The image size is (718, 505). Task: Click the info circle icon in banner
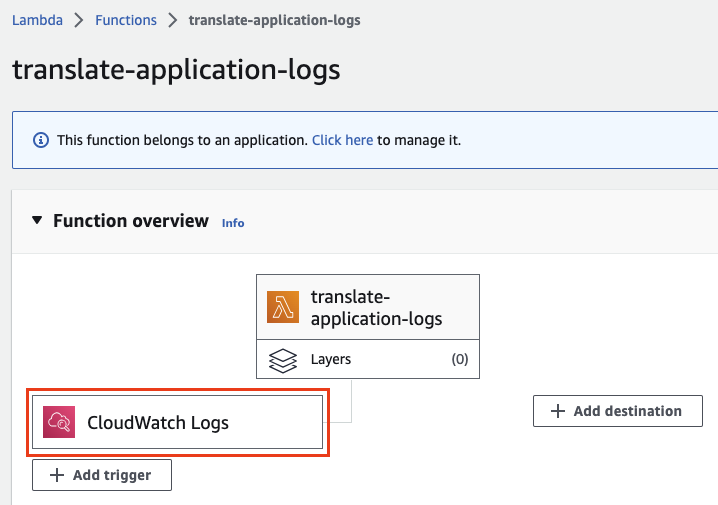[x=41, y=140]
